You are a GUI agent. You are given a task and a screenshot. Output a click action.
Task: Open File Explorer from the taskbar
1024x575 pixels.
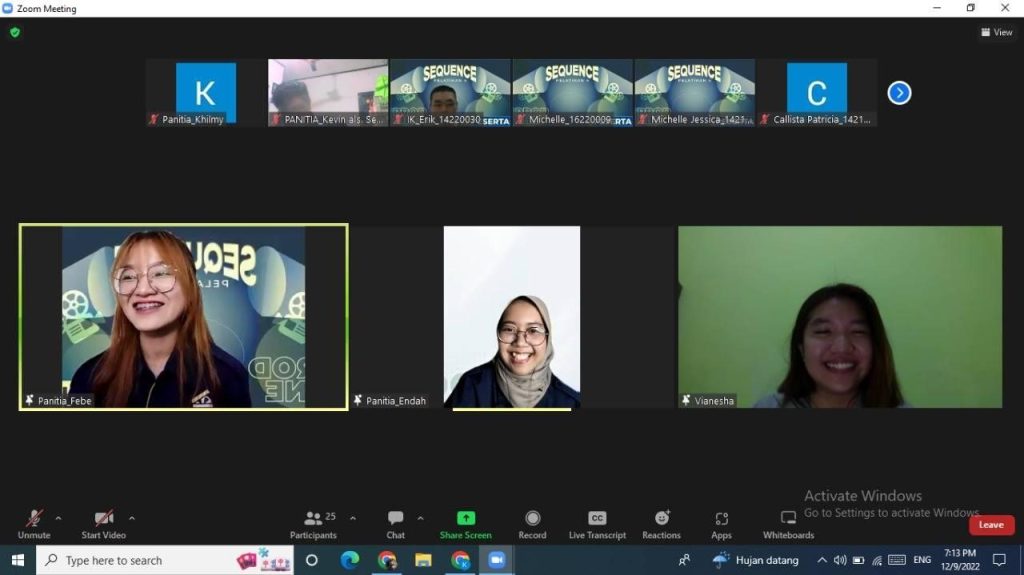click(423, 560)
